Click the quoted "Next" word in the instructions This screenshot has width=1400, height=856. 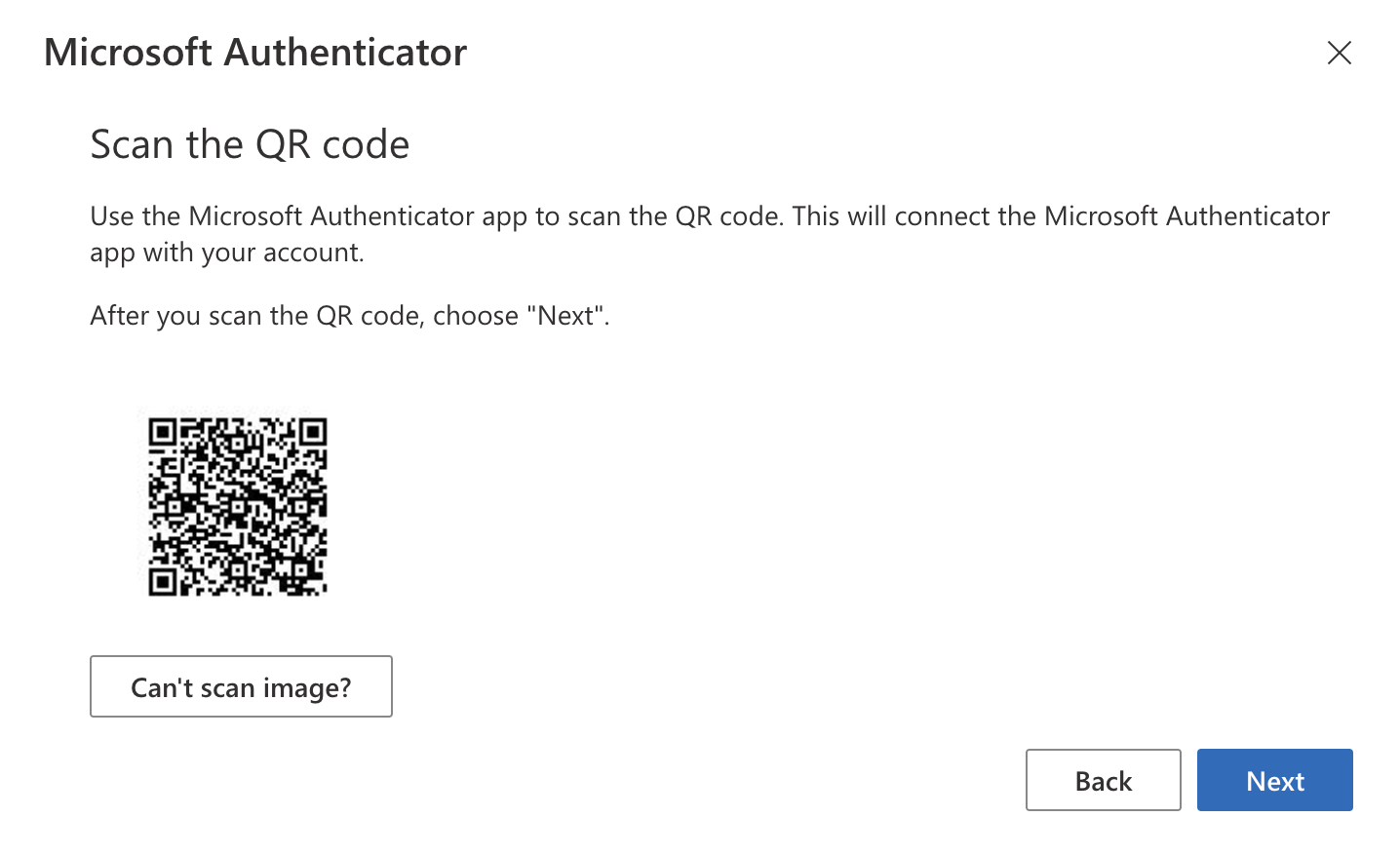565,316
